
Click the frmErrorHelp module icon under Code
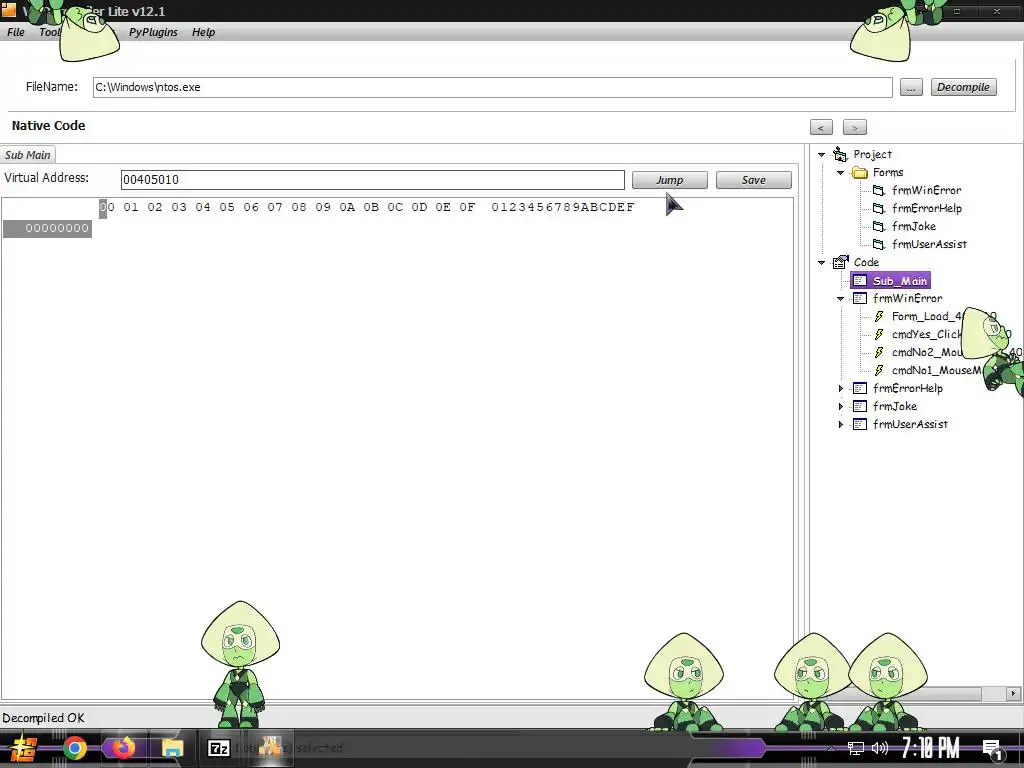860,389
